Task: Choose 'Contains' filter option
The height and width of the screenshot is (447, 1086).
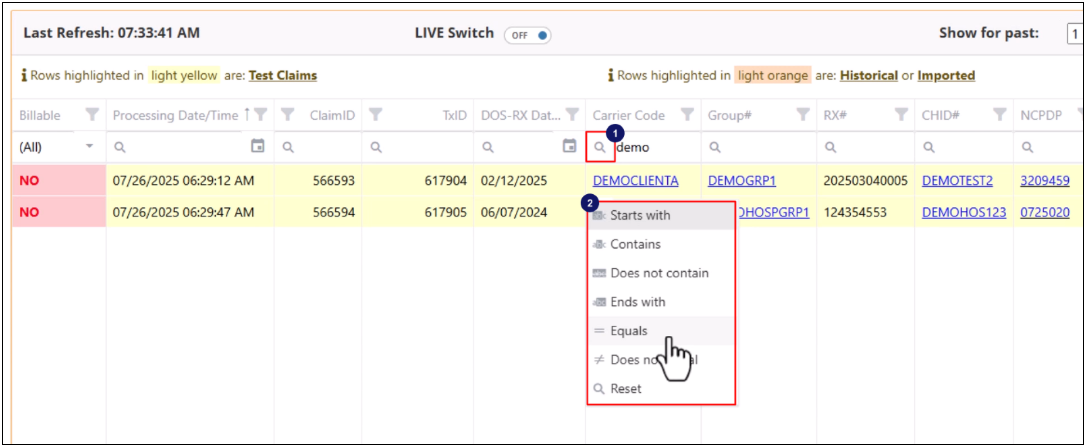Action: pyautogui.click(x=661, y=244)
